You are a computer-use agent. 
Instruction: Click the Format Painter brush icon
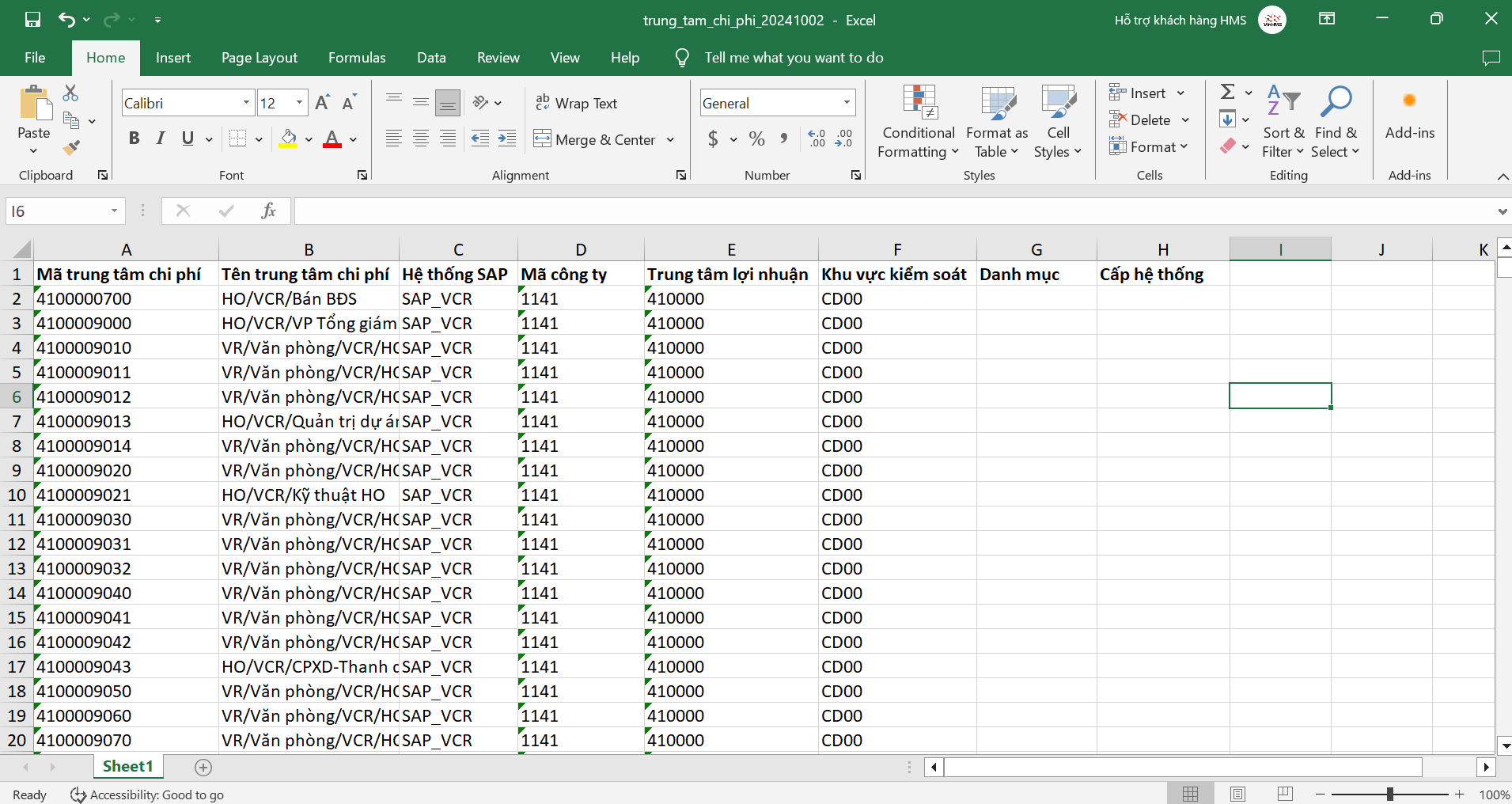click(x=71, y=147)
